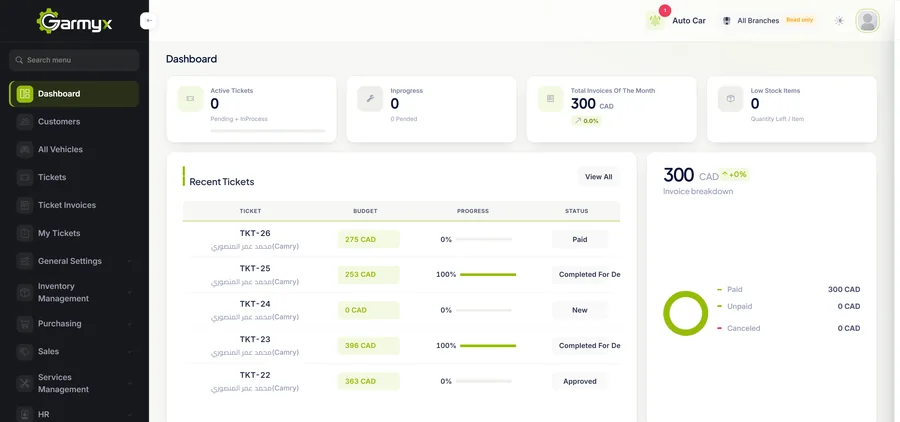Click the All Branches building icon
This screenshot has height=422, width=900.
[727, 21]
